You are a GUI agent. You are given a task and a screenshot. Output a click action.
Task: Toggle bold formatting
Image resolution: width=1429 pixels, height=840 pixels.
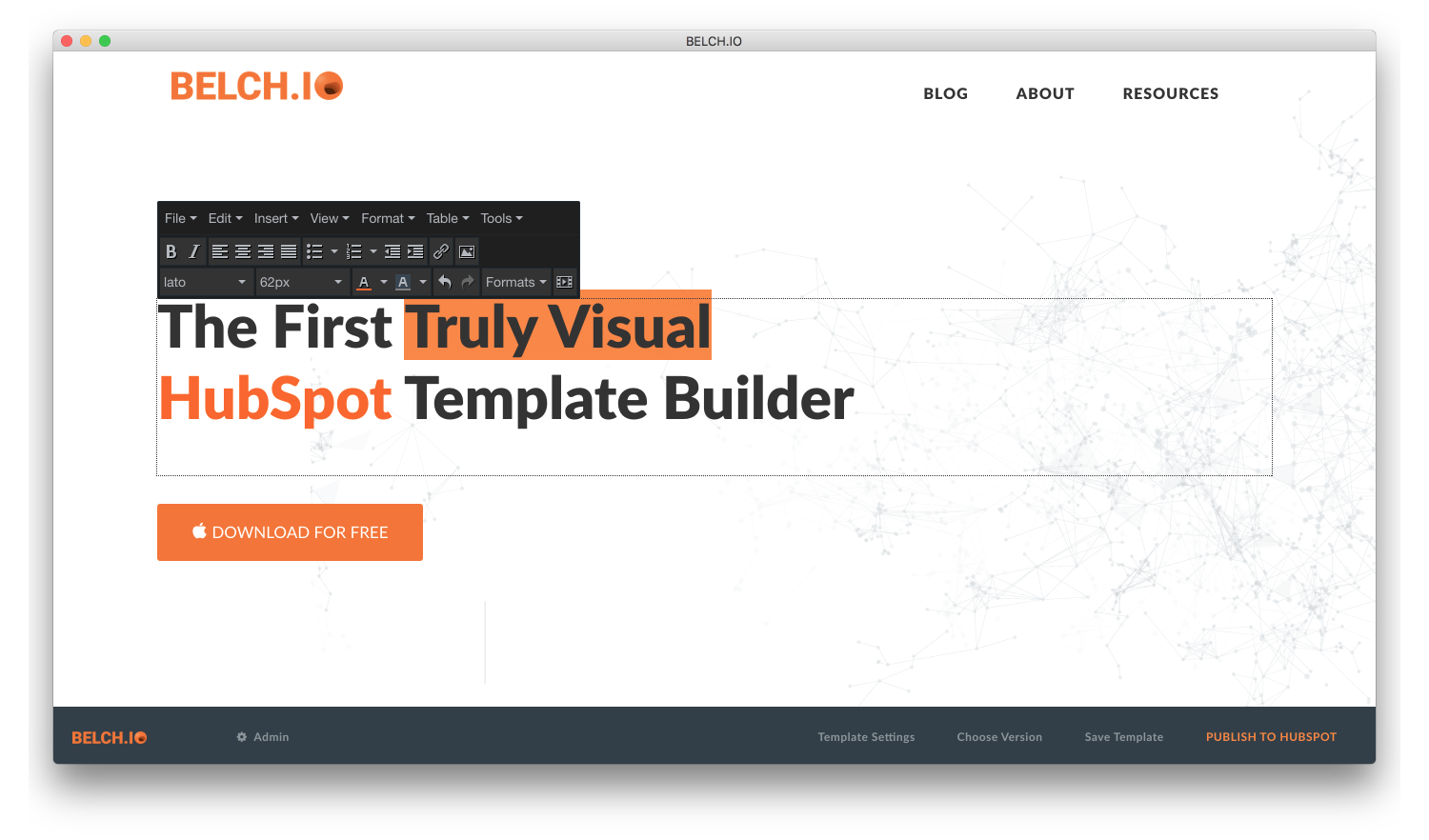(171, 251)
